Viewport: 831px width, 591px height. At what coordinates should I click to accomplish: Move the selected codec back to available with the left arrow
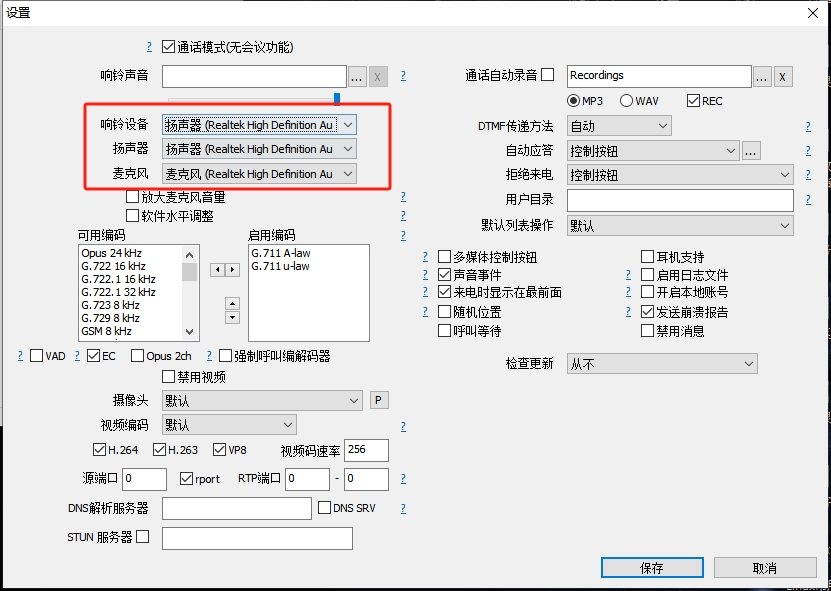217,270
